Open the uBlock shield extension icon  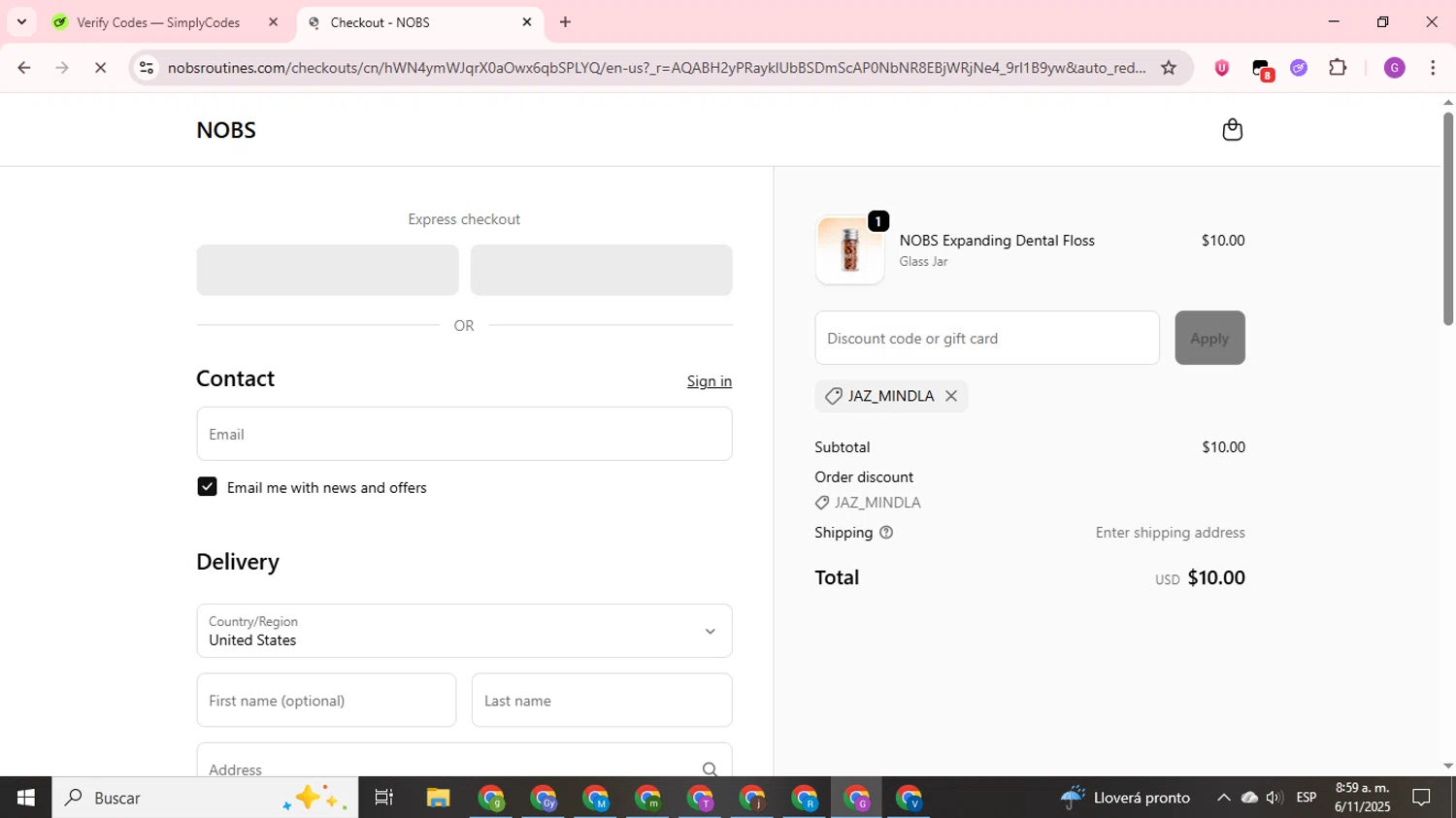[x=1221, y=67]
